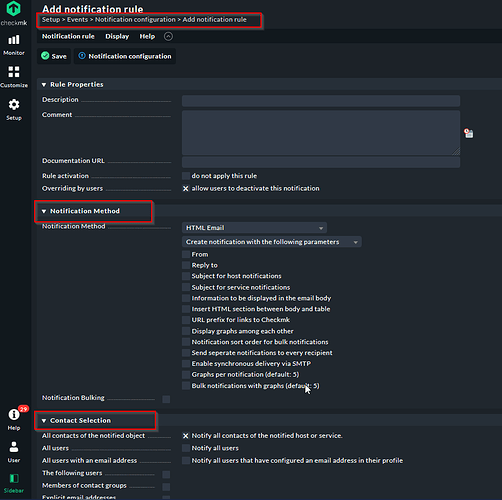
Task: Open the Setup gear menu
Action: (x=14, y=109)
